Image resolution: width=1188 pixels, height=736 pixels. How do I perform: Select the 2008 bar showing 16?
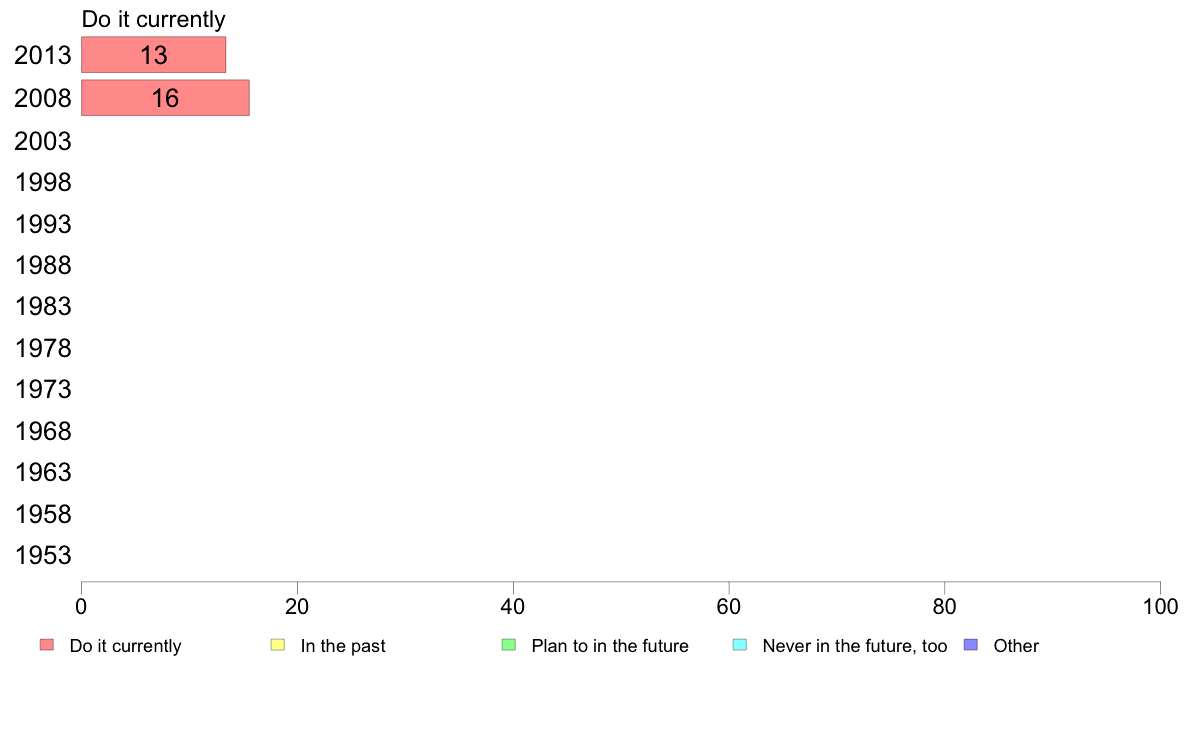(165, 98)
